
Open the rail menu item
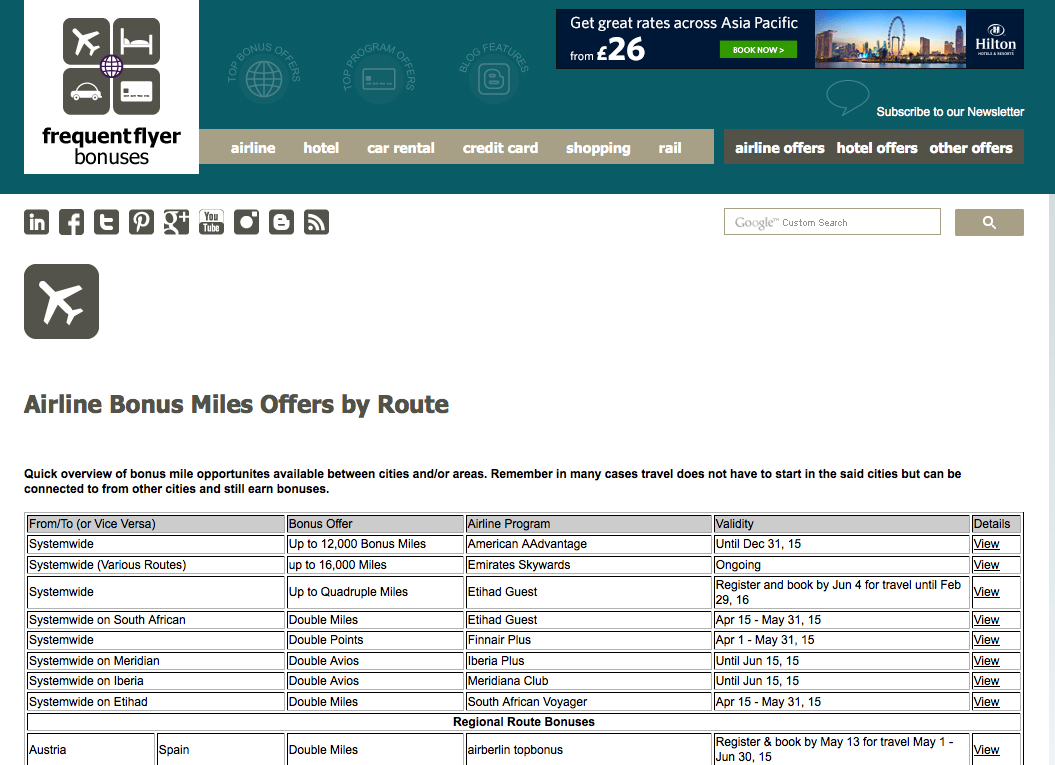point(670,147)
